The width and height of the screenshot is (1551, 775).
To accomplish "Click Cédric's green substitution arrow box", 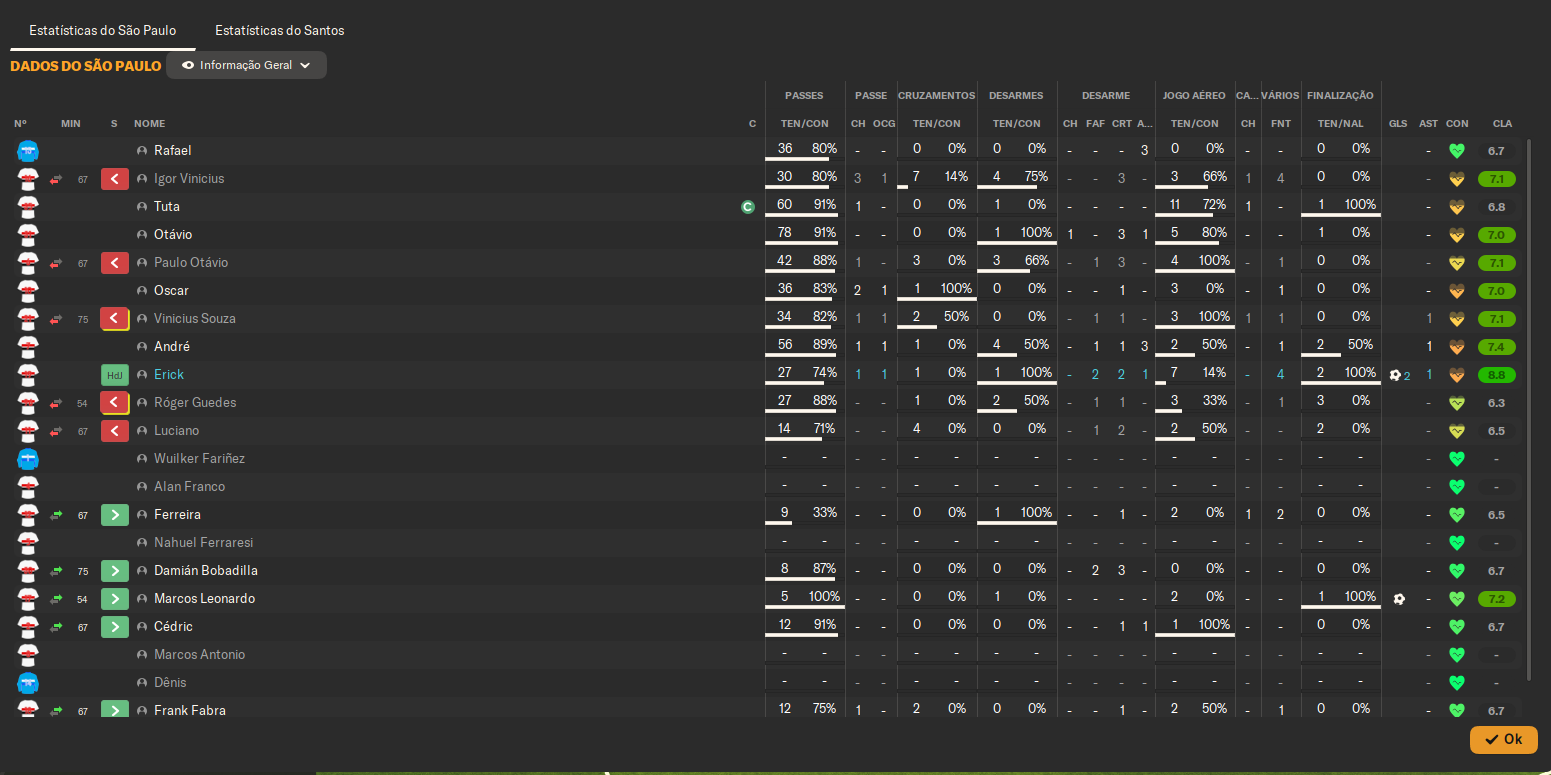I will click(115, 627).
